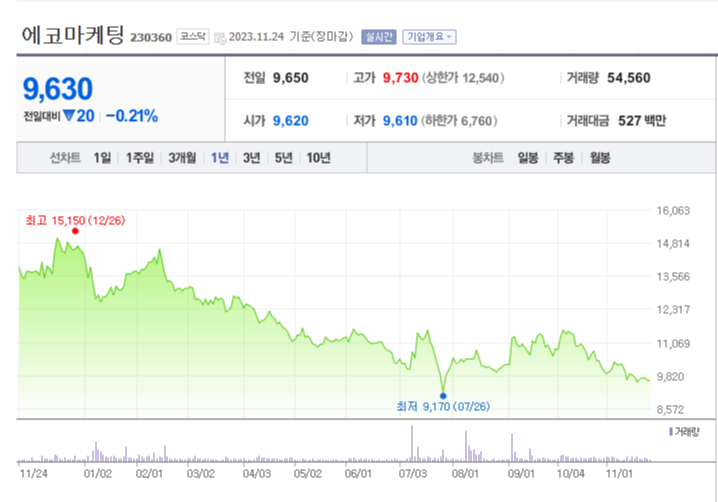718x502 pixels.
Task: Click the 고가 value 9,730
Action: [401, 78]
